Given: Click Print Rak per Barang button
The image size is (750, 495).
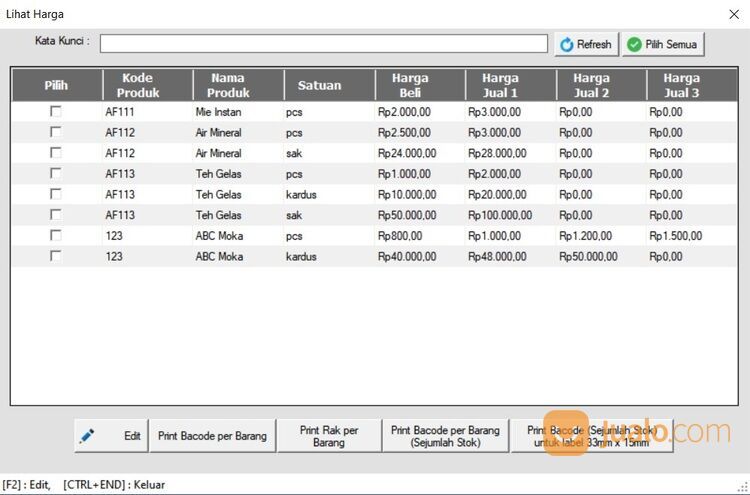Looking at the screenshot, I should click(x=328, y=436).
